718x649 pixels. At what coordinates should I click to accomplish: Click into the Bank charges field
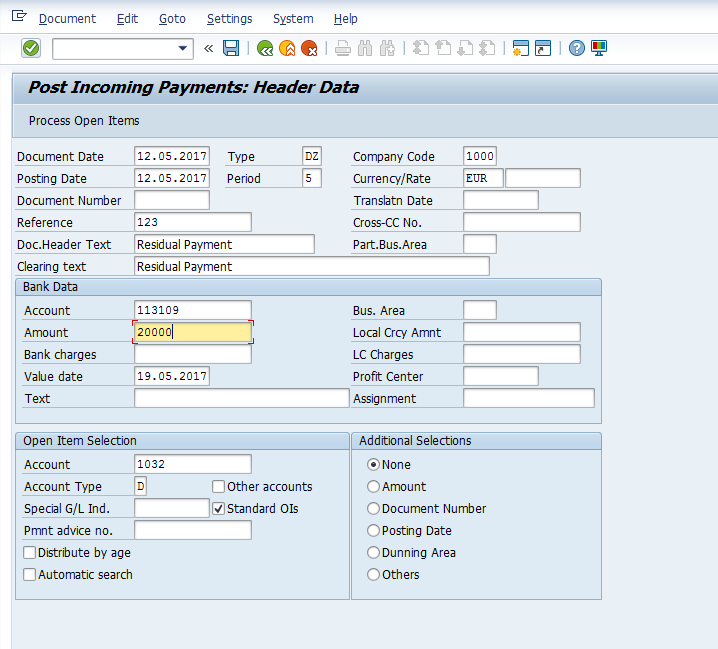click(192, 355)
